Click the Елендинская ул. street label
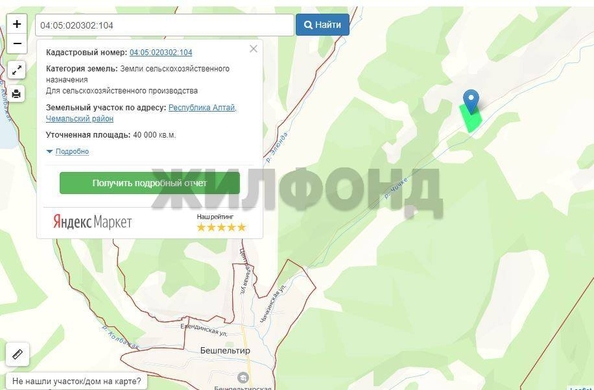This screenshot has height=390, width=594. pos(204,330)
